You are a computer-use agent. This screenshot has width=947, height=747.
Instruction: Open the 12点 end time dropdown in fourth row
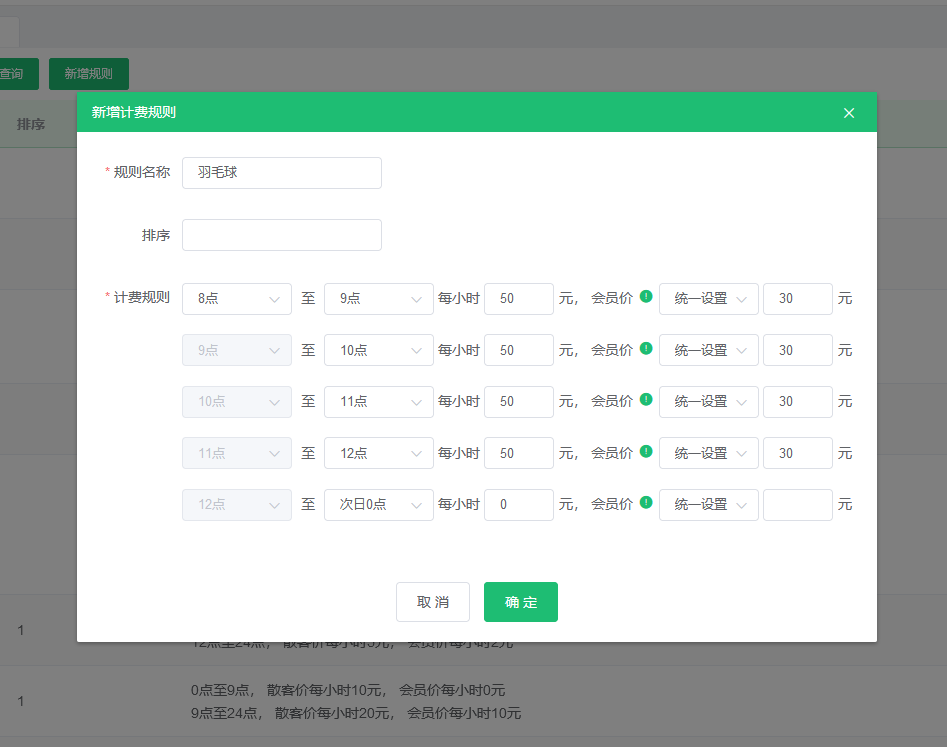click(x=379, y=453)
